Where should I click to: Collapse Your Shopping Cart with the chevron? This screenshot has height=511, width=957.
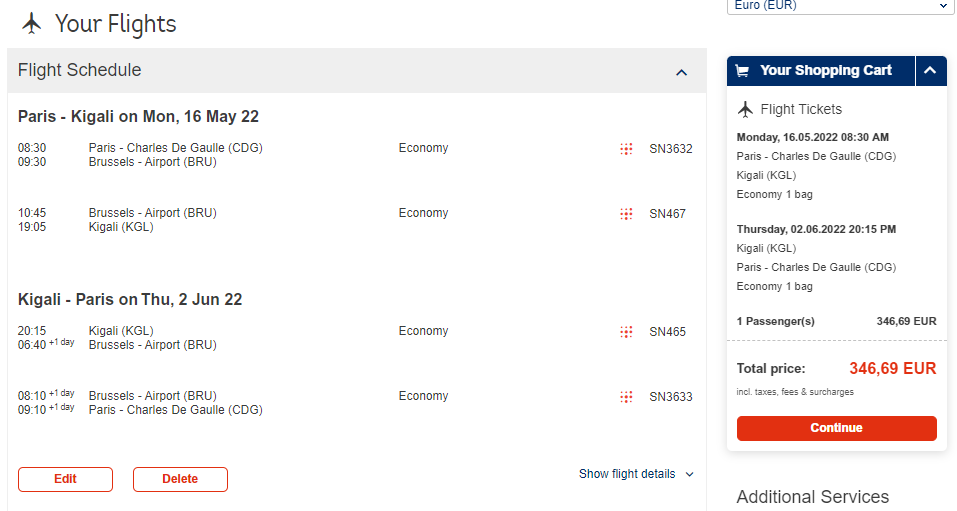930,71
